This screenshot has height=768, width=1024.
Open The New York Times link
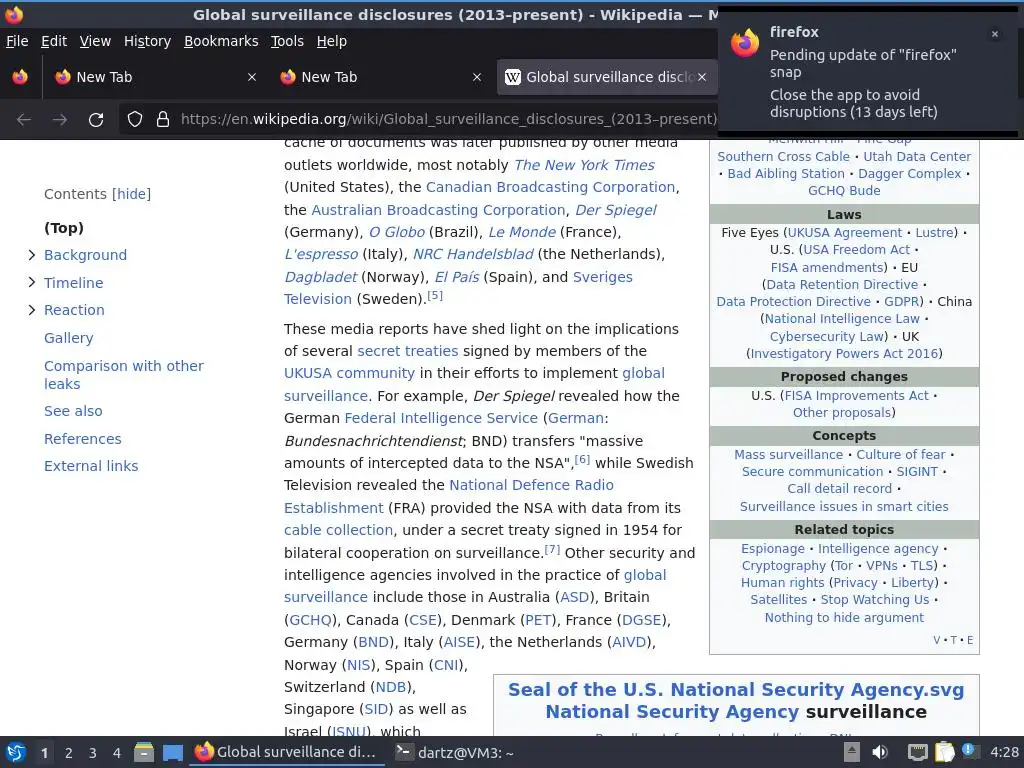[584, 165]
